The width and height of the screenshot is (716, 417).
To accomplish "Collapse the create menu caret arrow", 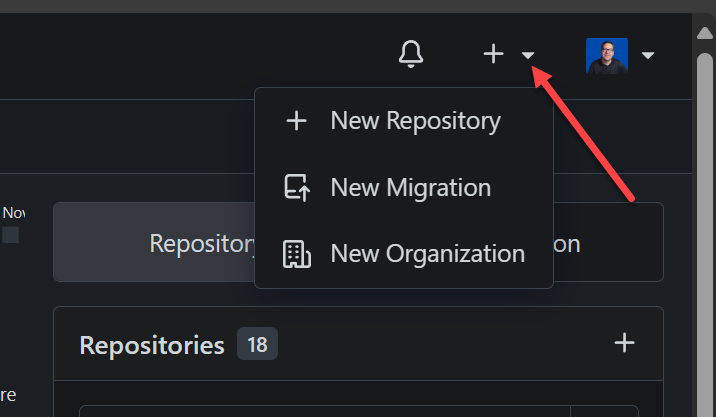I will point(528,56).
